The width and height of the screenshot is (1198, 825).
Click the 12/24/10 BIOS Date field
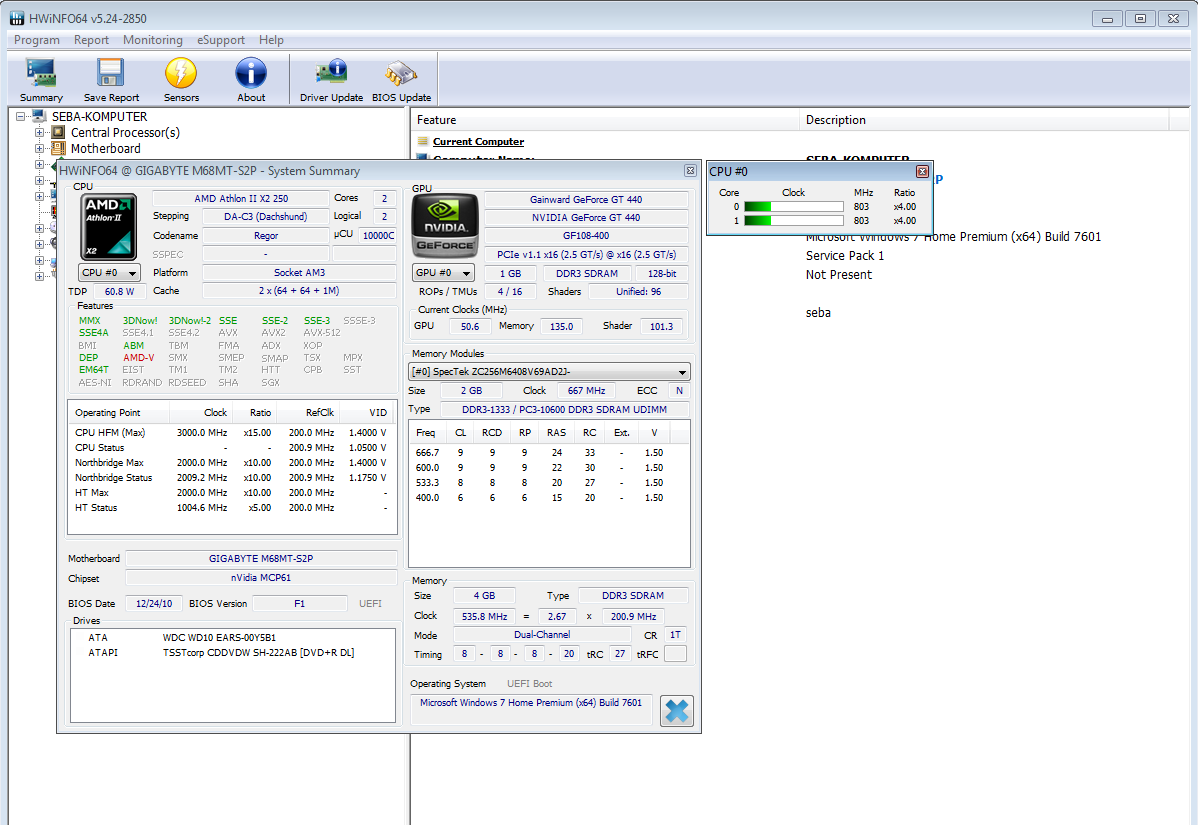(x=154, y=603)
